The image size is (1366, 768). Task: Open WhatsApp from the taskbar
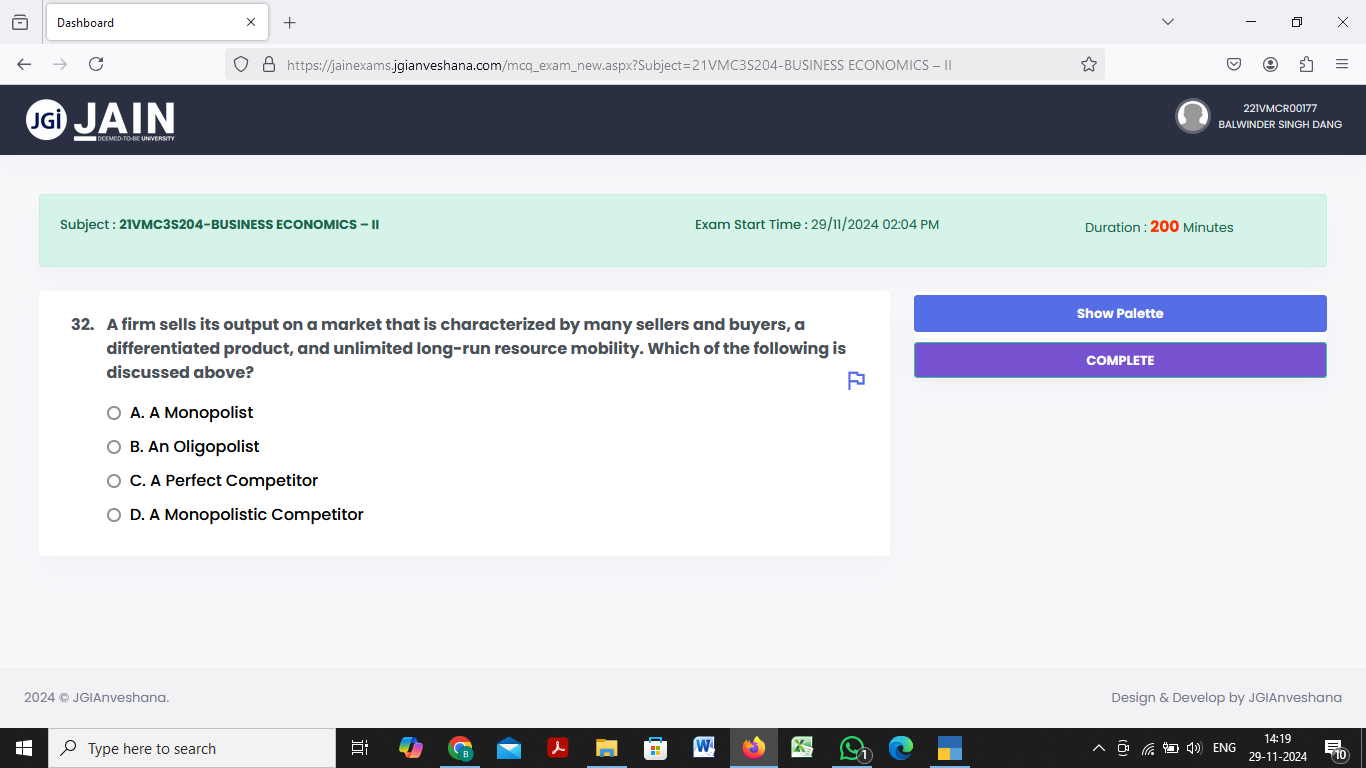click(x=851, y=747)
